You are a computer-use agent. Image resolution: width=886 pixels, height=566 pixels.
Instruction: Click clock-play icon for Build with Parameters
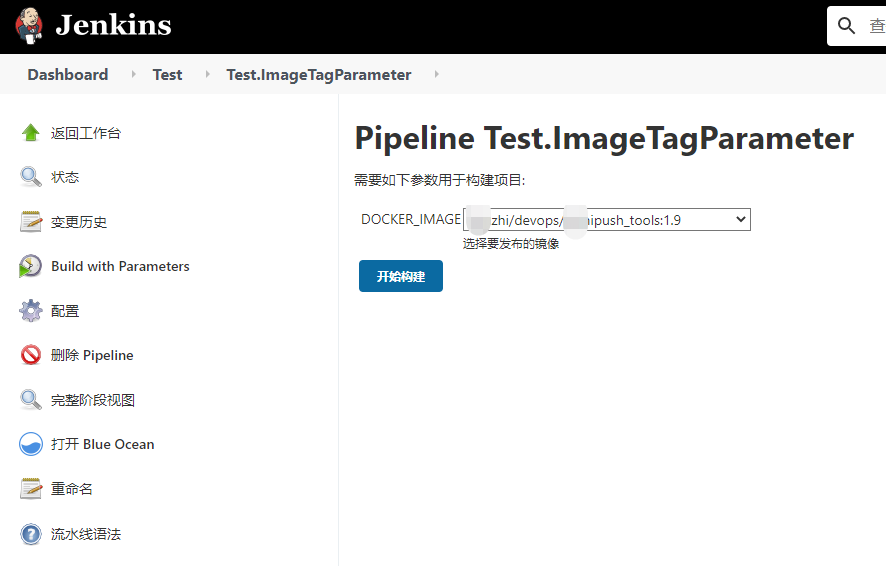point(31,266)
